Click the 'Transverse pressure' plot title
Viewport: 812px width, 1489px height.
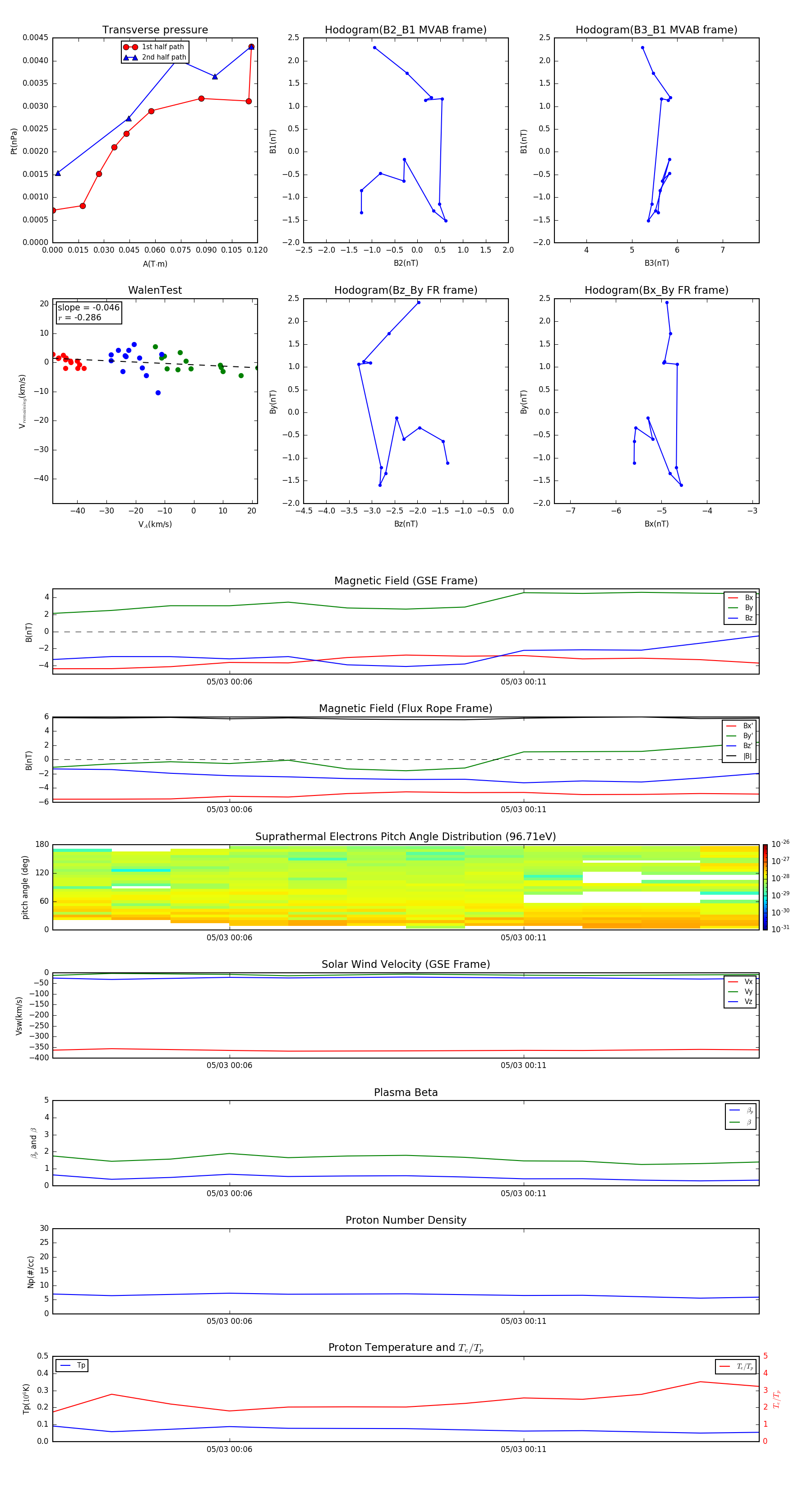coord(155,30)
